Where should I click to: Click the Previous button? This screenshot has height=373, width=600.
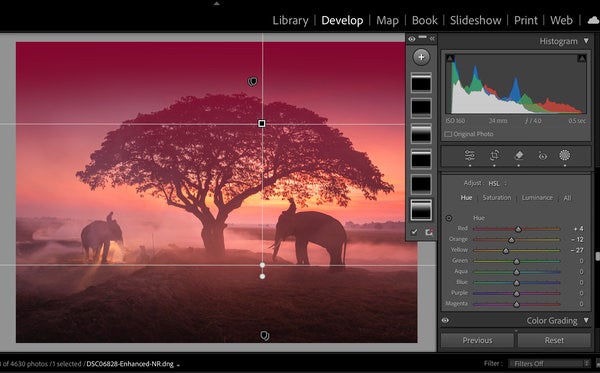477,340
